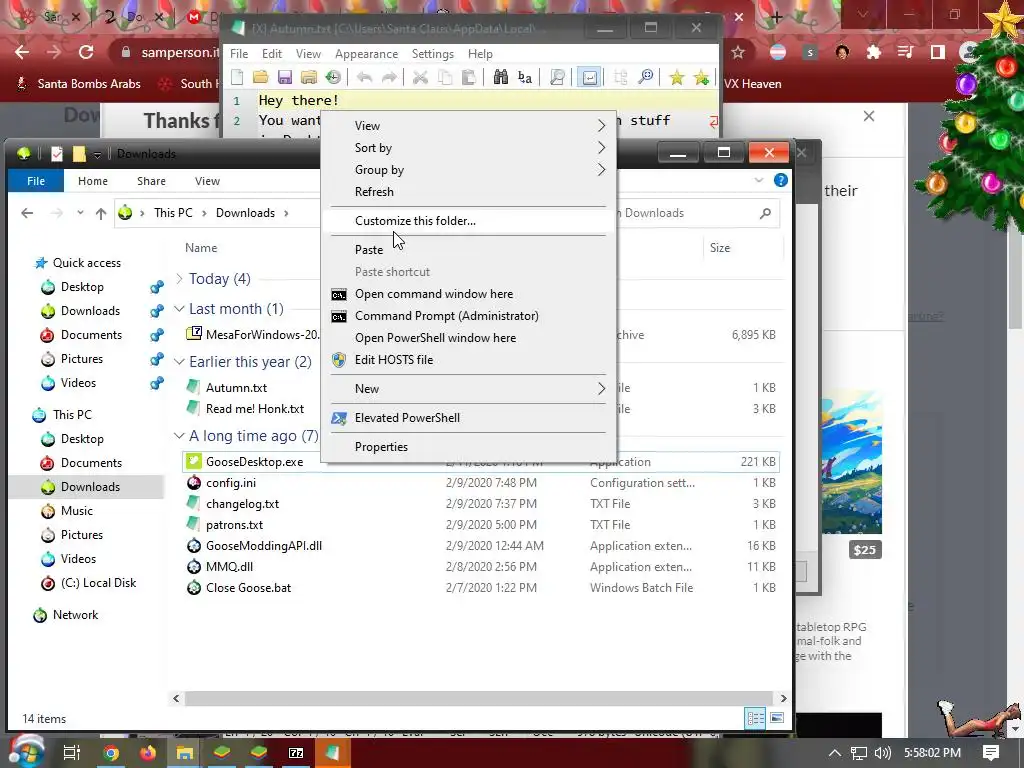Click the Copy icon in editor toolbar
1024x768 pixels.
coord(445,78)
